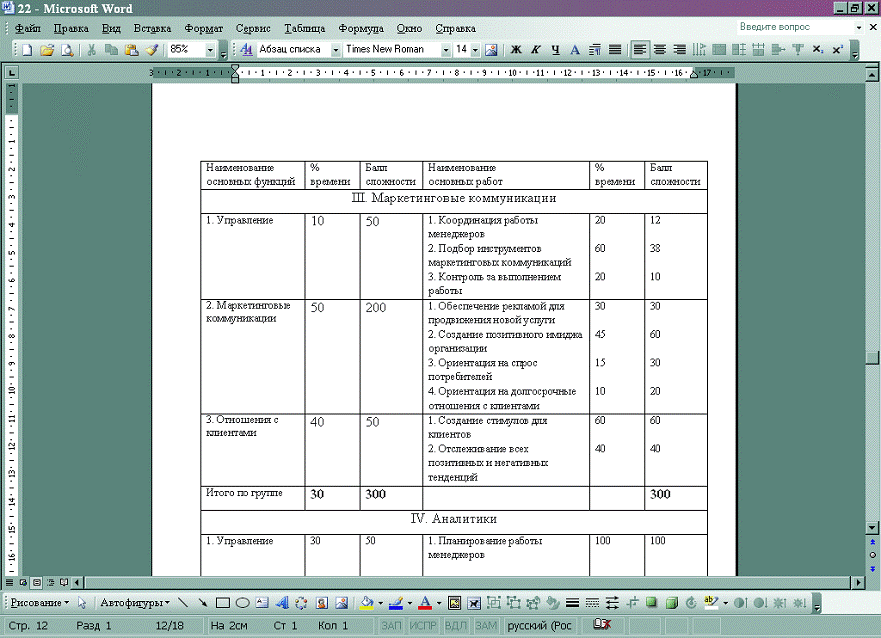Open the Формат menu
The width and height of the screenshot is (881, 638).
coord(204,28)
